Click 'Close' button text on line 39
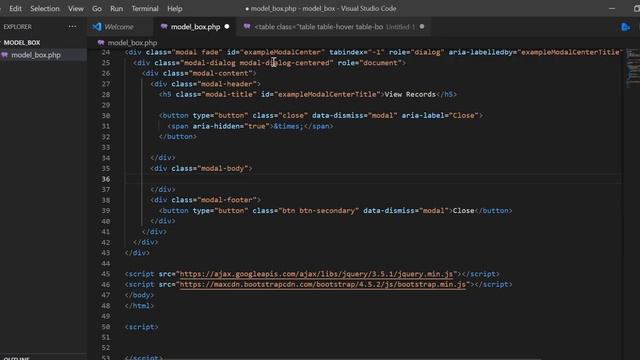The width and height of the screenshot is (640, 360). pyautogui.click(x=463, y=211)
